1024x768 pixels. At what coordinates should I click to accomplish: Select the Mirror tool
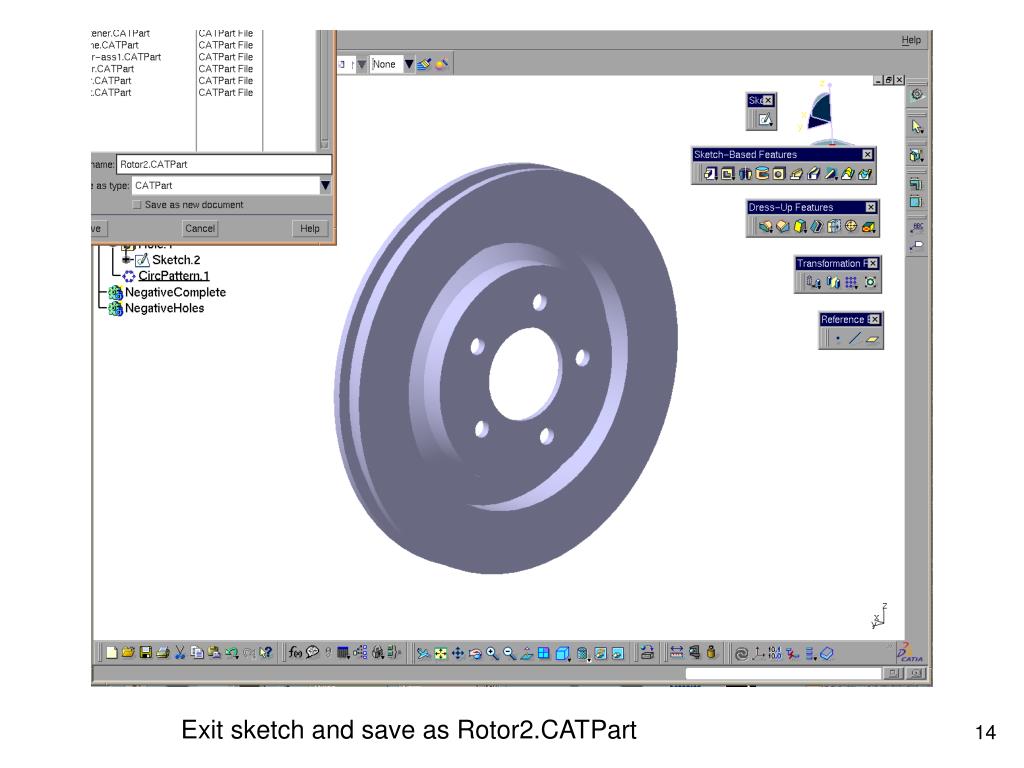coord(833,282)
